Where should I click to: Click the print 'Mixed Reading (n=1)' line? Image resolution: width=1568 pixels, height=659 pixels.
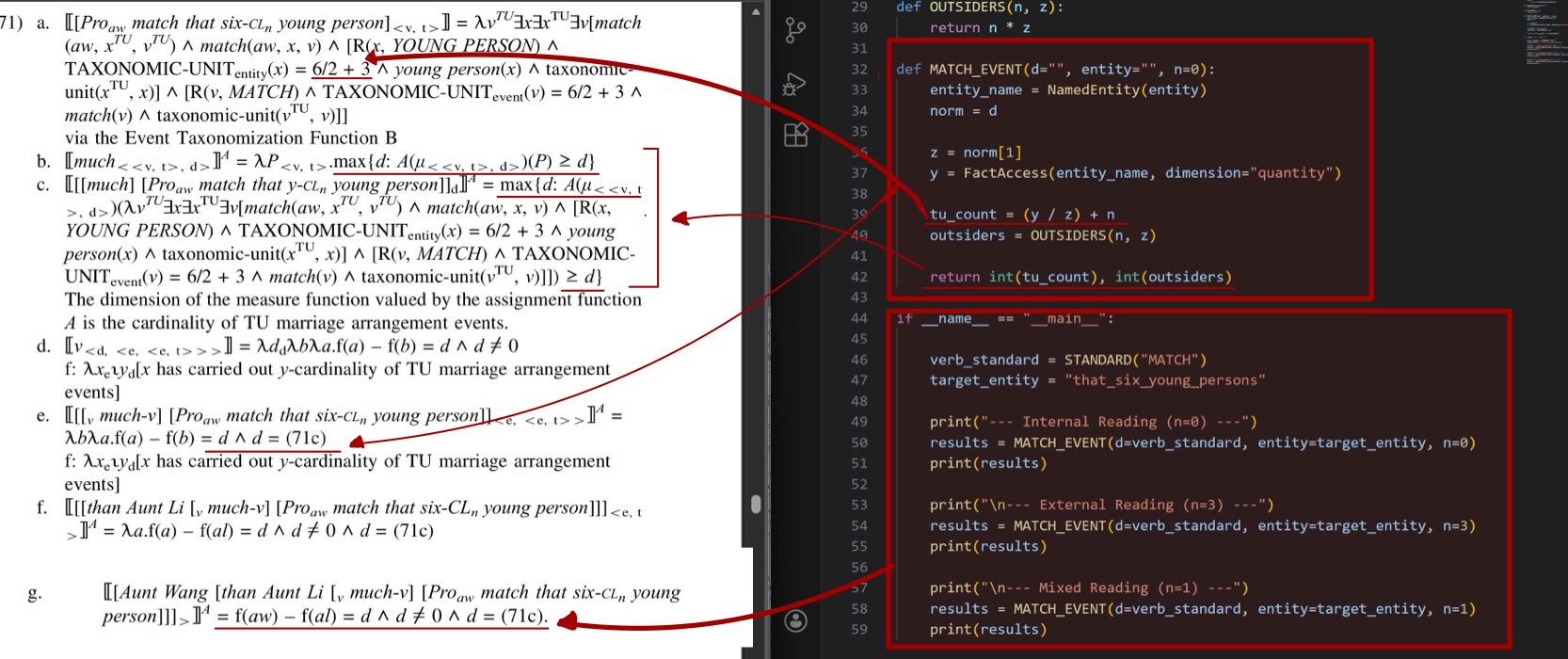click(1089, 587)
